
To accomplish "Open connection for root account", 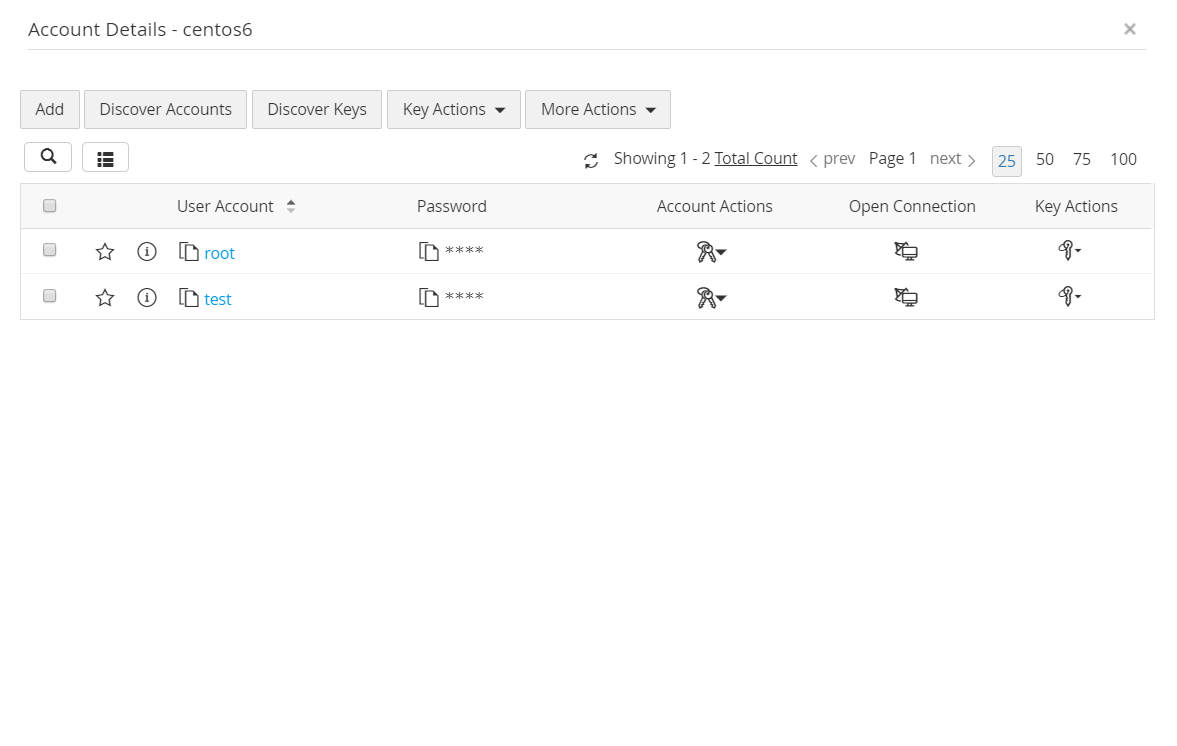I will coord(906,252).
